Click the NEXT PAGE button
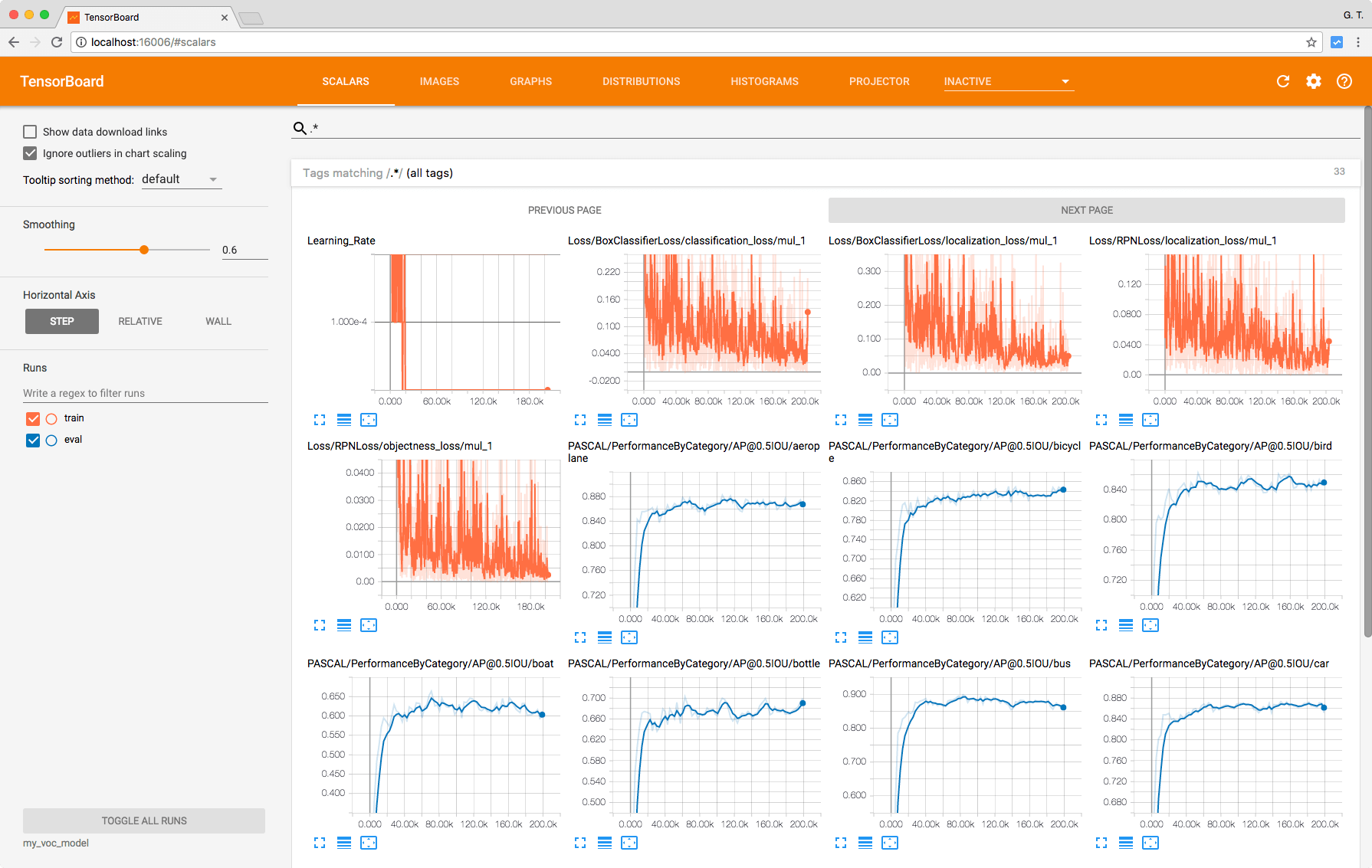Screen dimensions: 1372x868 tap(1086, 210)
